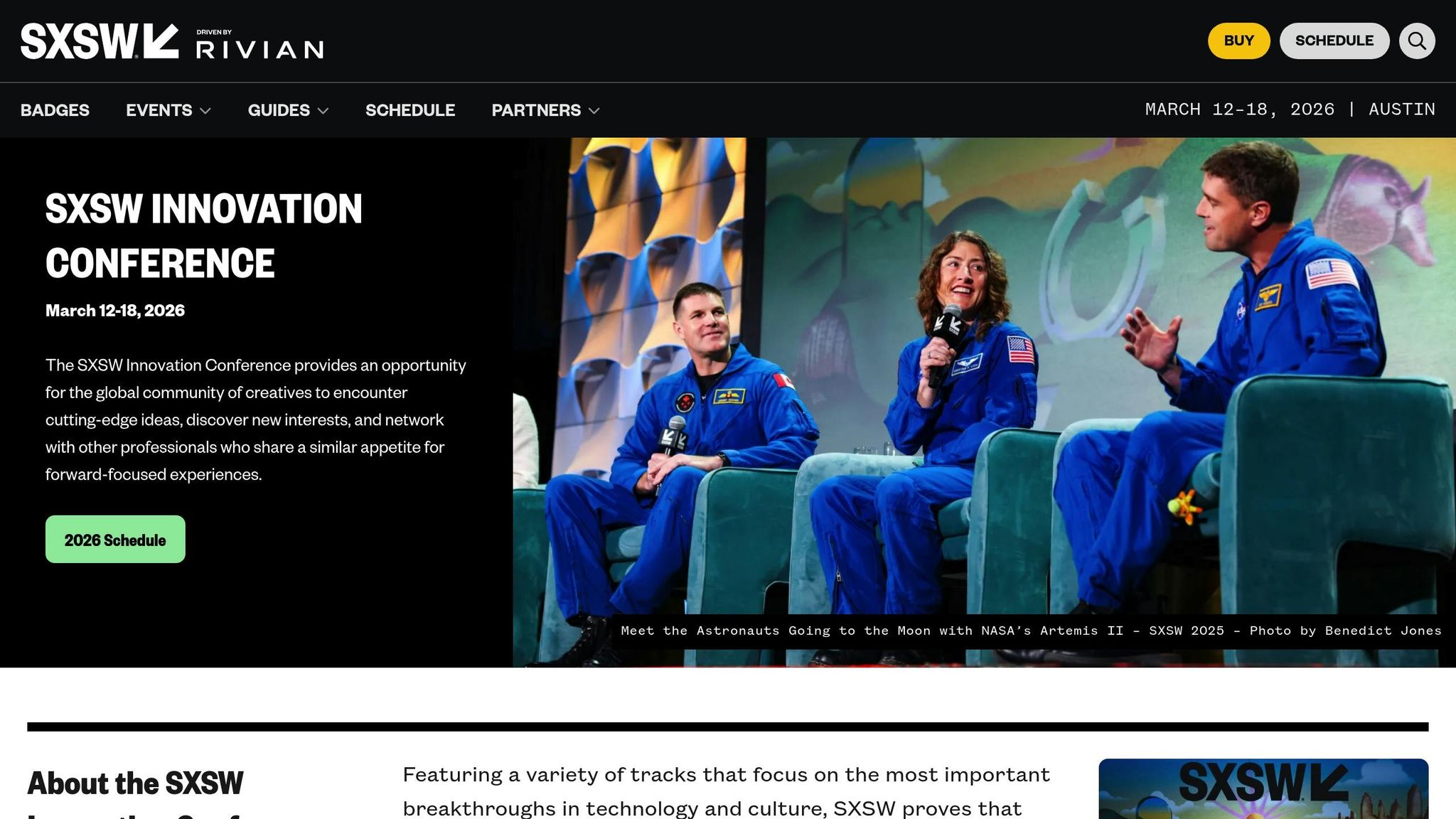
Task: Click the SXSW arrow logo
Action: click(99, 41)
